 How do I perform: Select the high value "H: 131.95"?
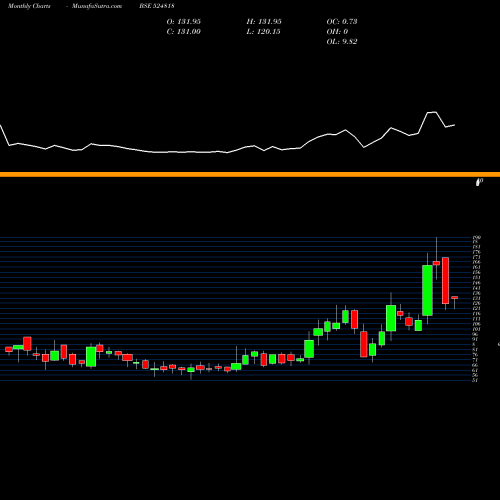point(264,22)
